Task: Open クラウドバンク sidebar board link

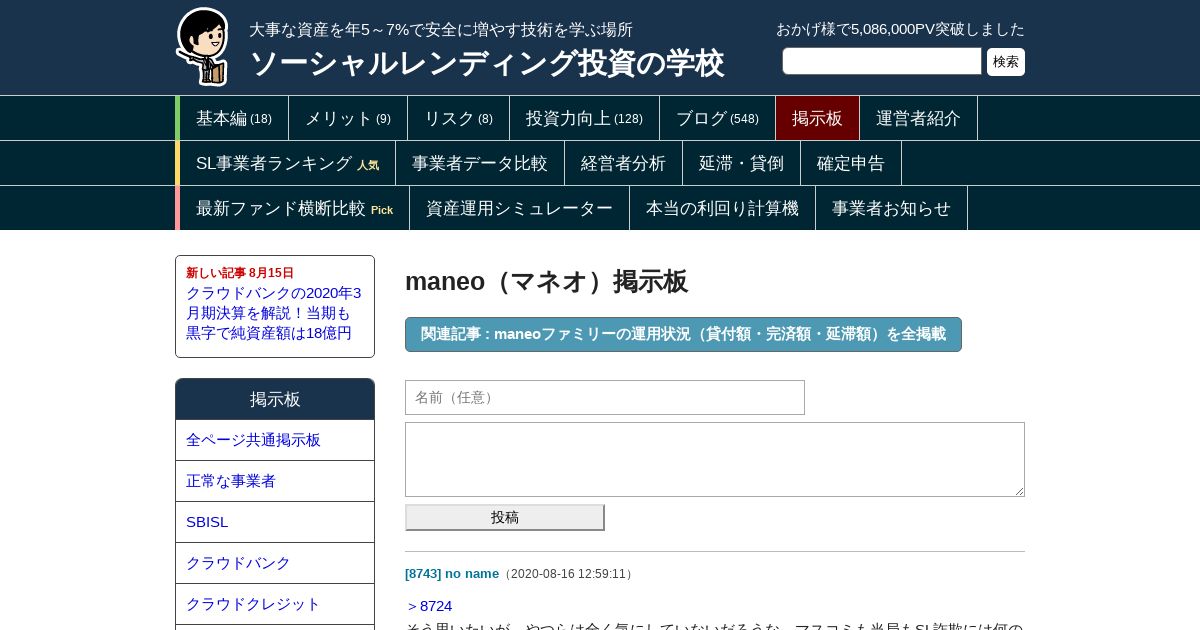Action: (275, 563)
